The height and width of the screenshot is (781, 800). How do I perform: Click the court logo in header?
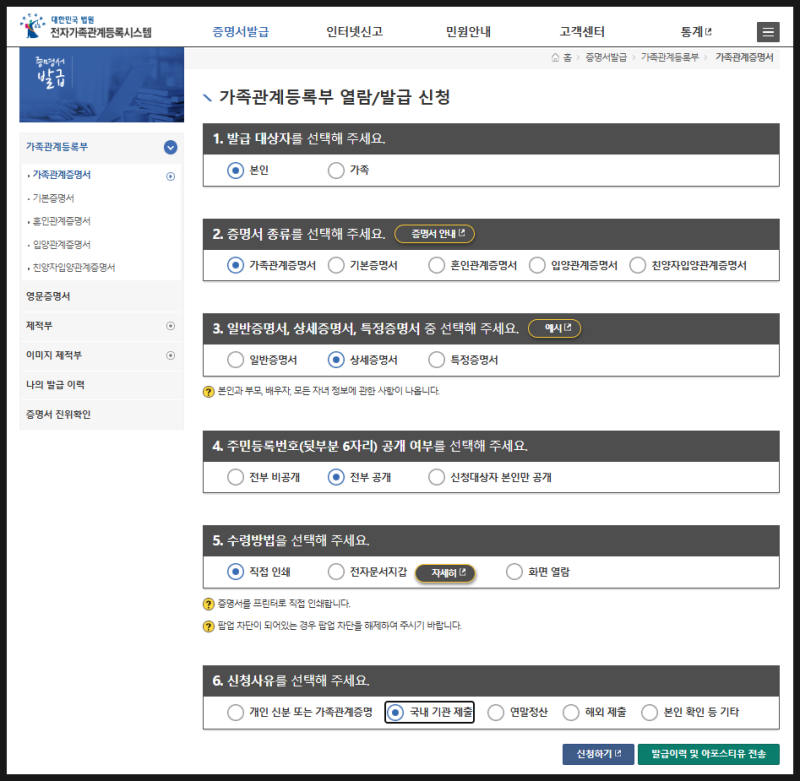pyautogui.click(x=86, y=27)
